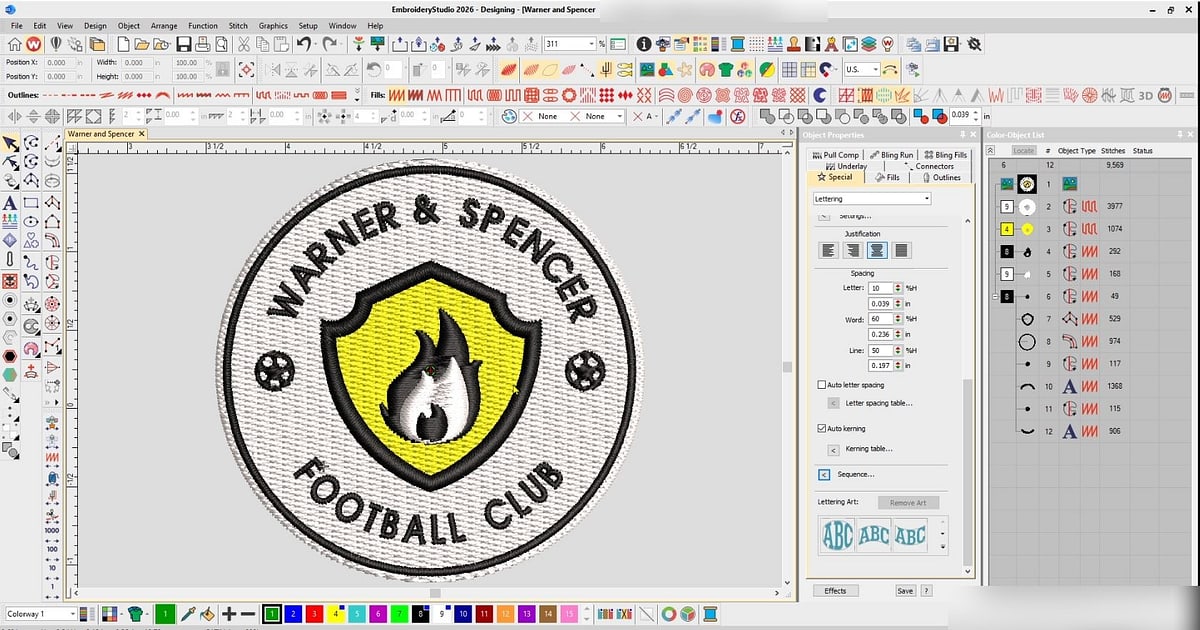Click the Open folder icon
The height and width of the screenshot is (630, 1200).
pyautogui.click(x=142, y=44)
